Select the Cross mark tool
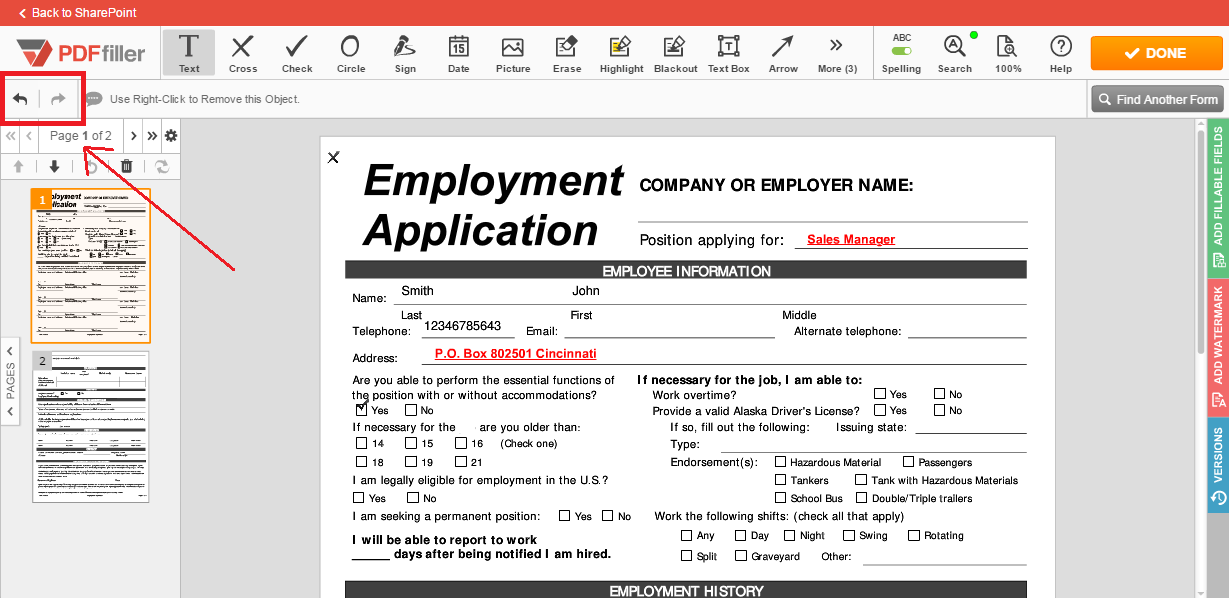Screen dimensions: 1229x598 243,53
